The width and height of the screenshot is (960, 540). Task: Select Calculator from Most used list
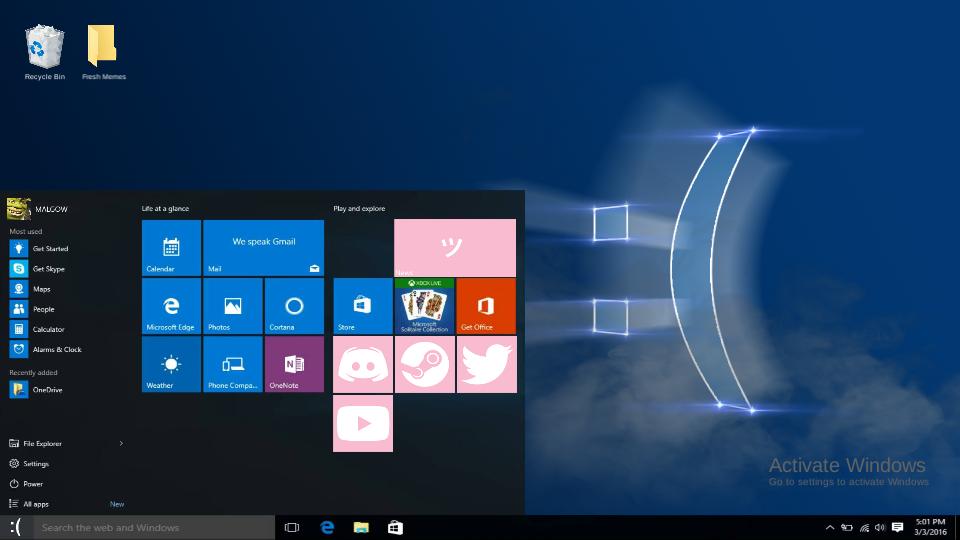[47, 329]
